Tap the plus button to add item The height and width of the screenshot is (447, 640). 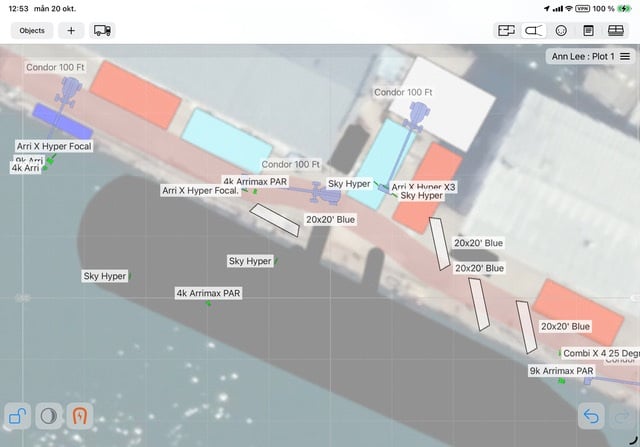[71, 30]
